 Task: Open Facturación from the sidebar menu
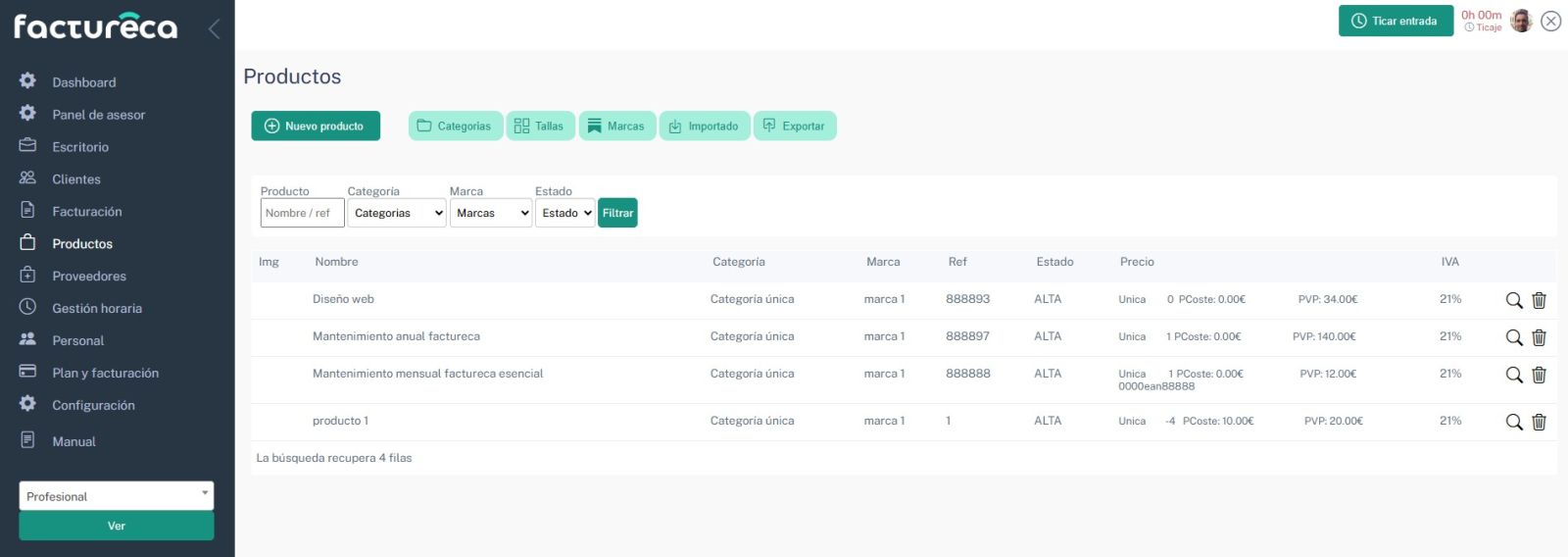pyautogui.click(x=86, y=212)
